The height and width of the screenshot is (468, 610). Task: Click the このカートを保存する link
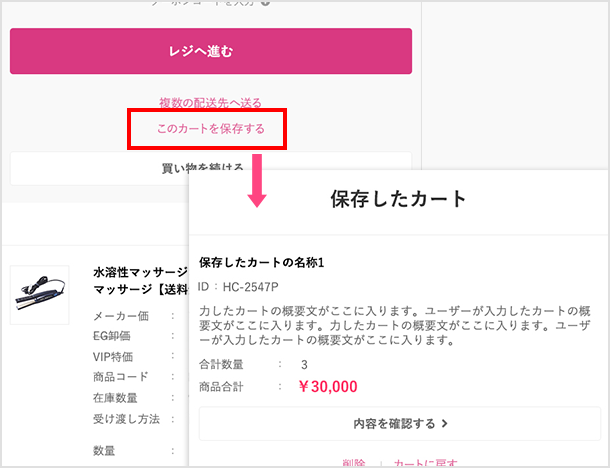[x=211, y=129]
